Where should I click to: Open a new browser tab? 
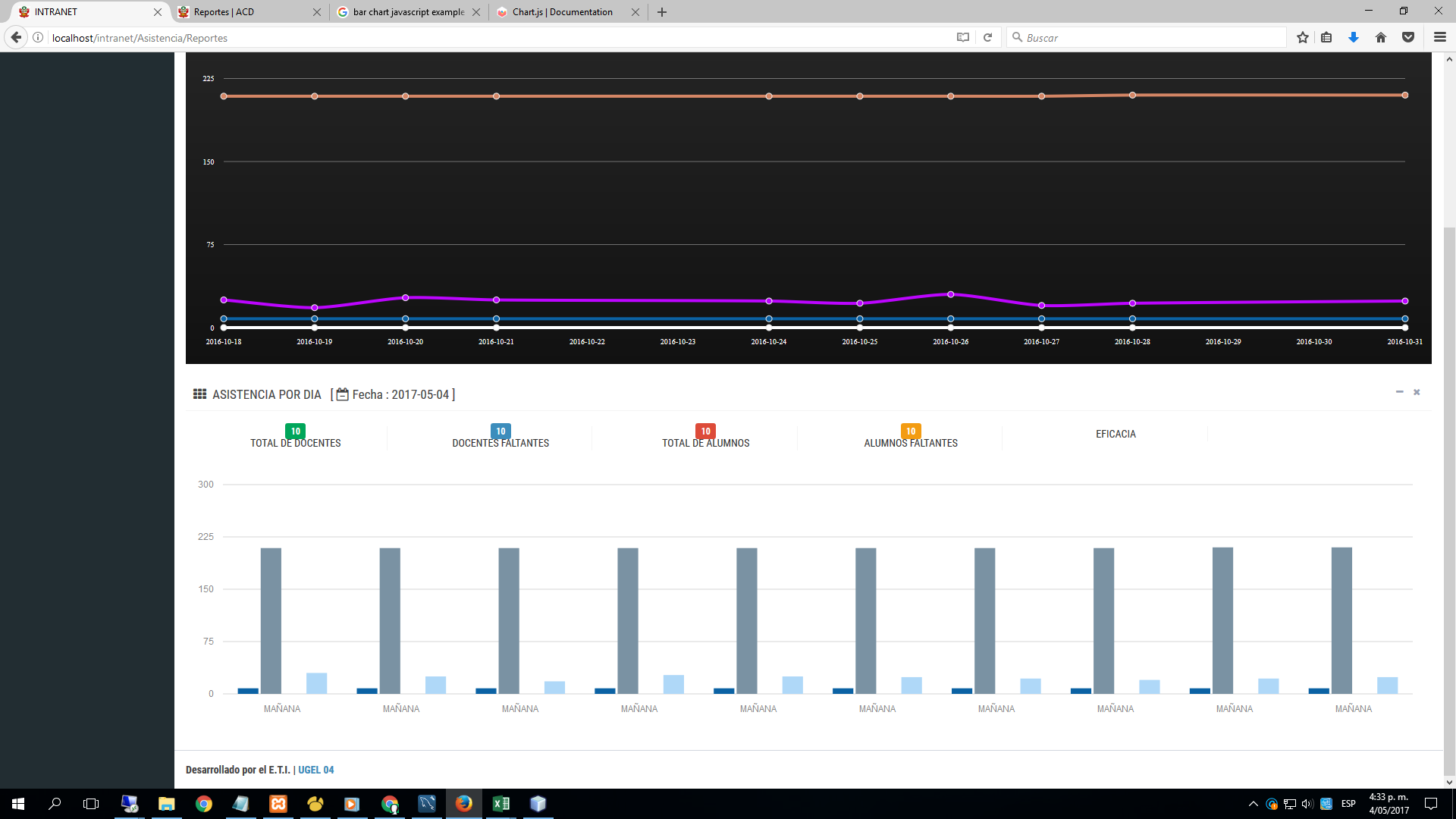point(662,12)
